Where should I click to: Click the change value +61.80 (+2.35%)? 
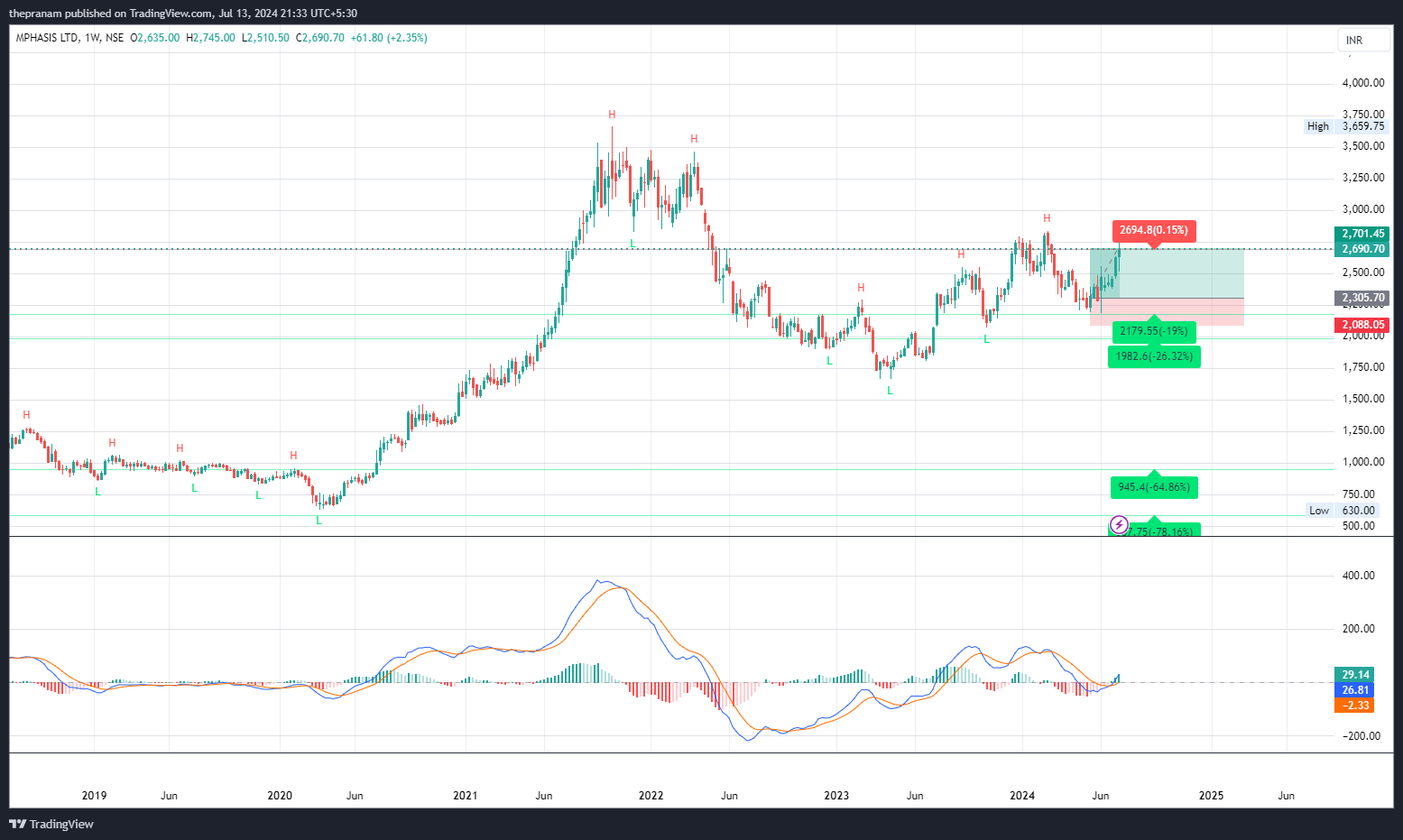click(389, 38)
